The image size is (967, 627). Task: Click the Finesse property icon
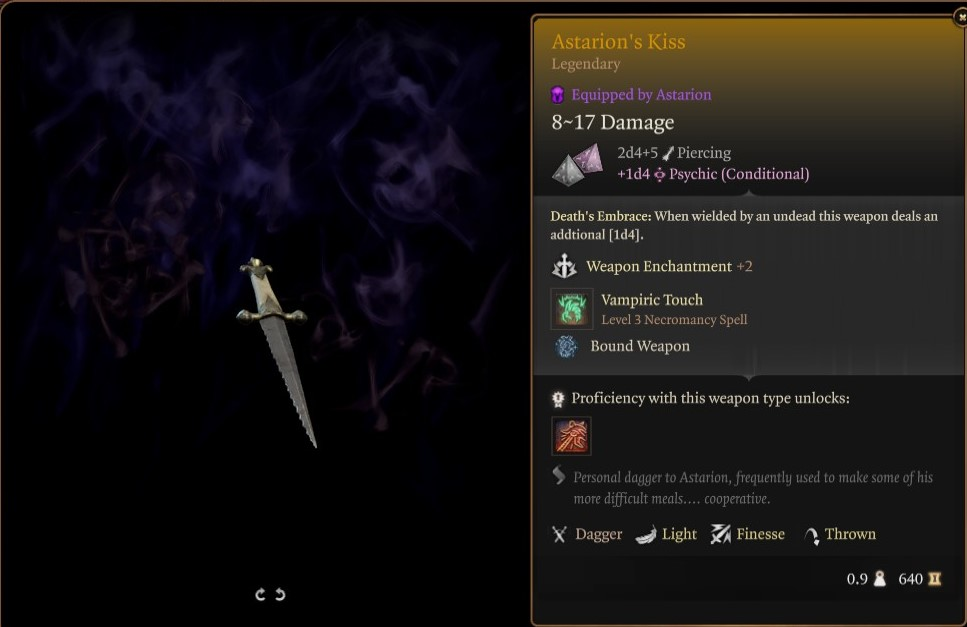[720, 534]
